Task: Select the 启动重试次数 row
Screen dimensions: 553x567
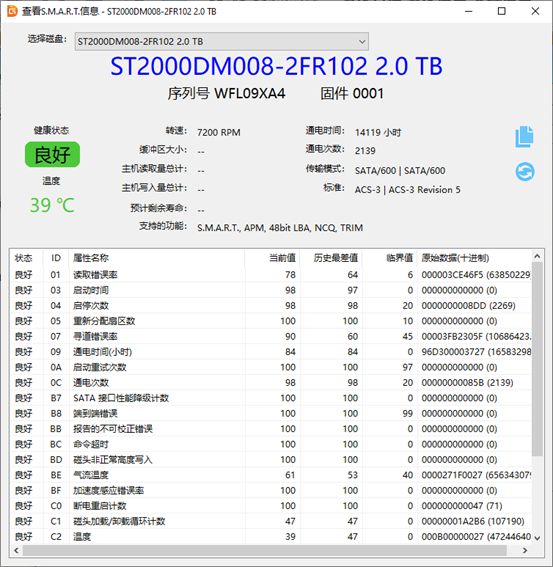Action: coord(271,367)
